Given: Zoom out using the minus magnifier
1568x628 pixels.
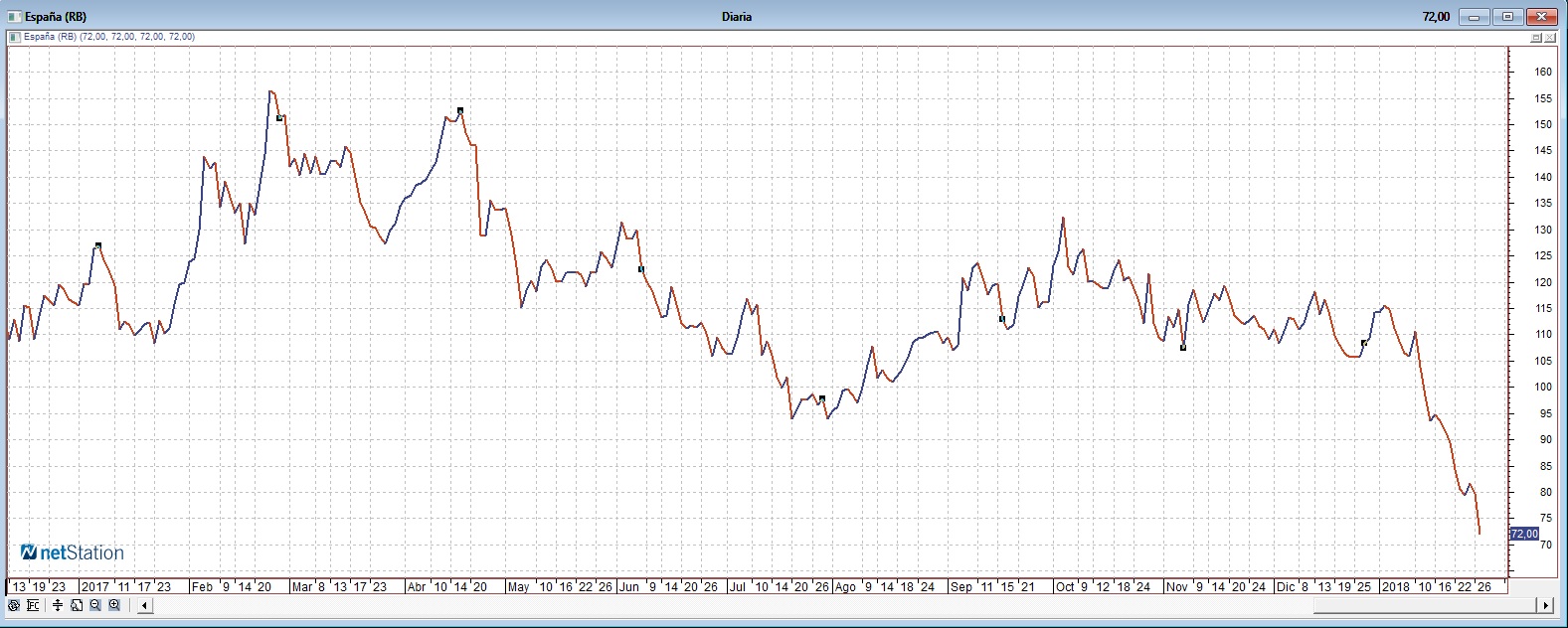Looking at the screenshot, I should (x=95, y=605).
